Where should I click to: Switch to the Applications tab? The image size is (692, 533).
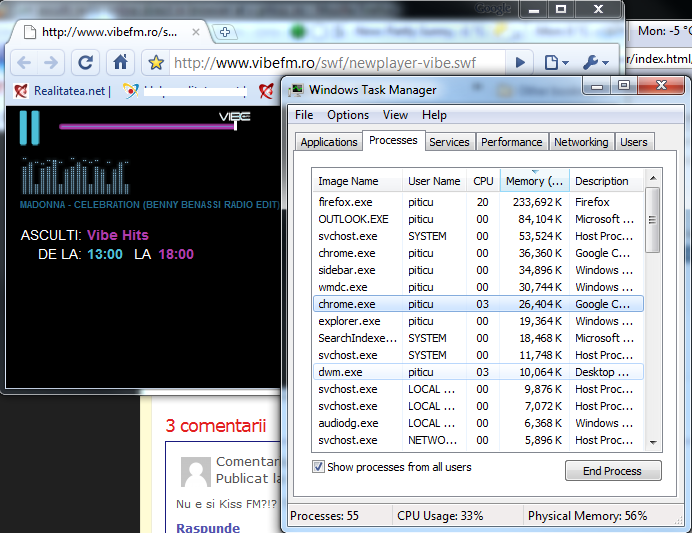click(x=329, y=142)
